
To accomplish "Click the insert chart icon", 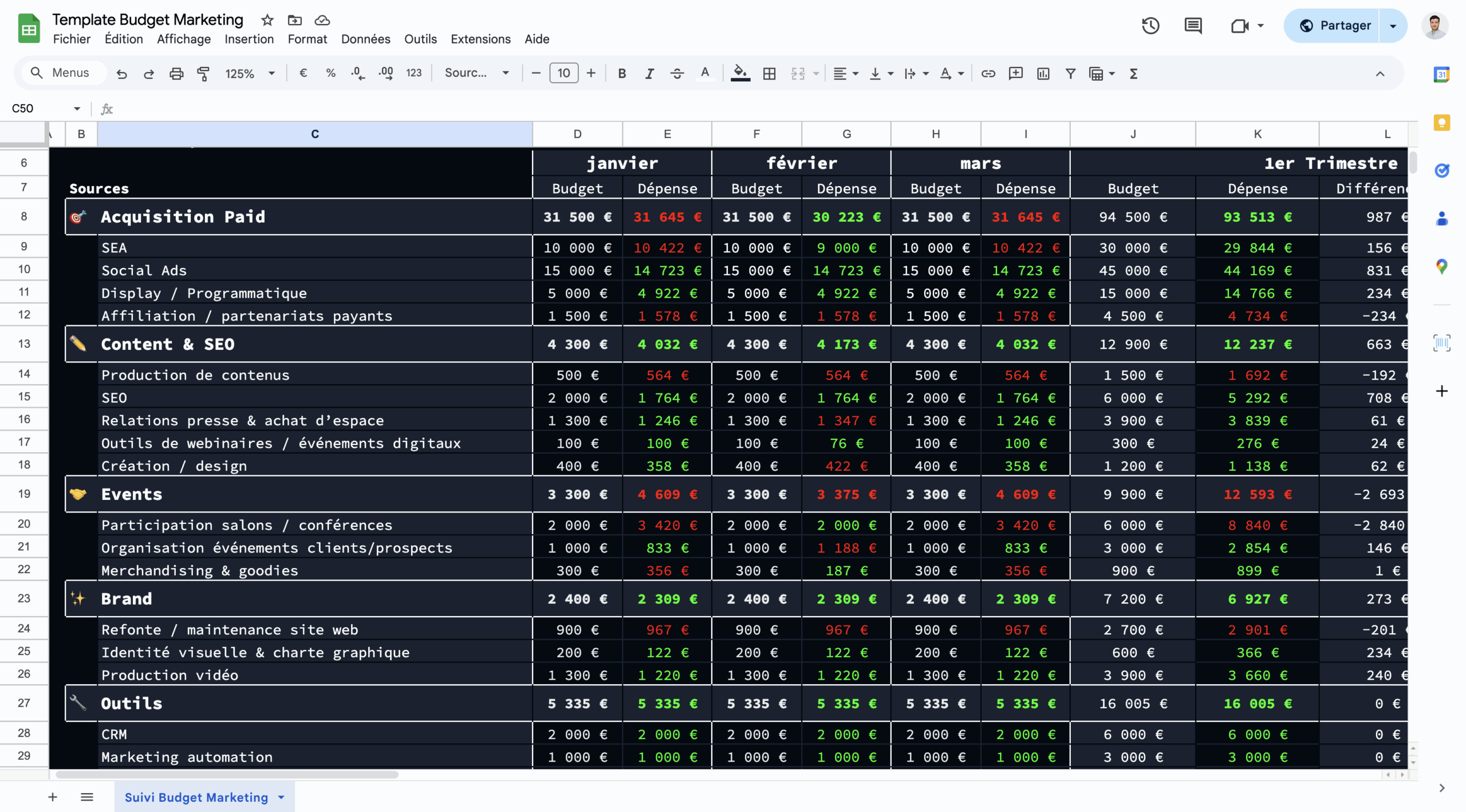I will (x=1043, y=73).
